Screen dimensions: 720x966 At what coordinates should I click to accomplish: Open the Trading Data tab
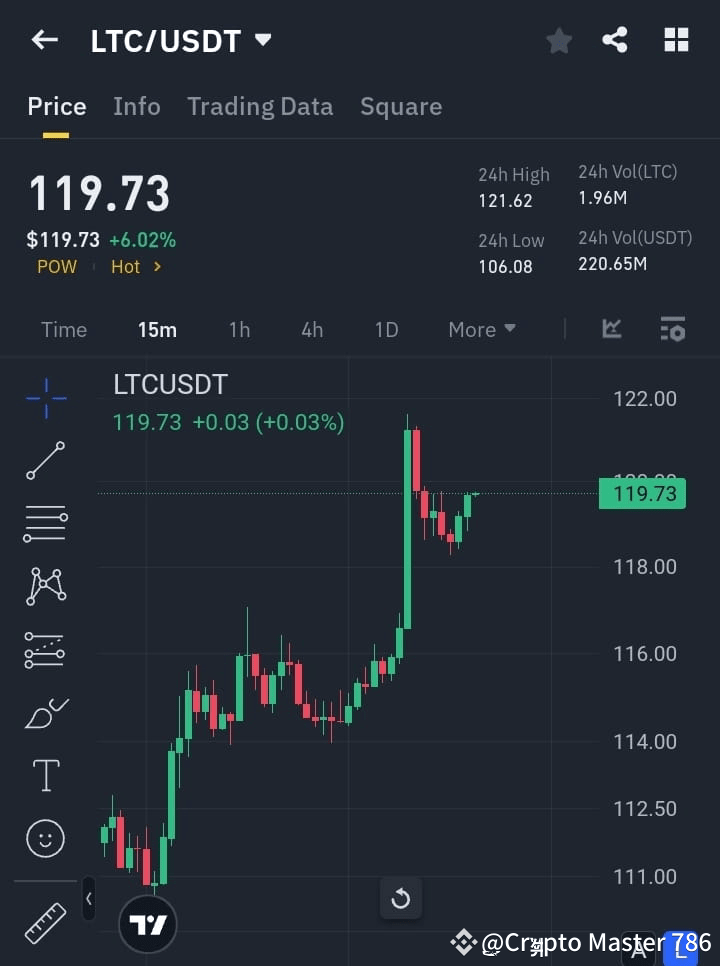pos(260,107)
